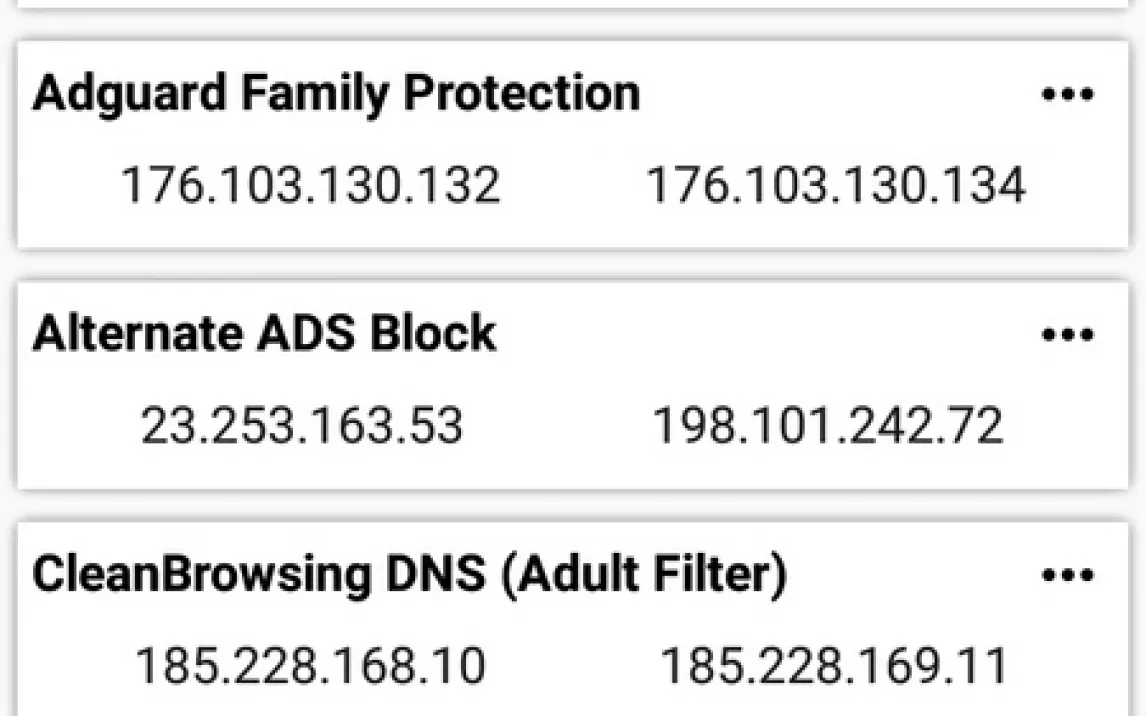Tap the partially visible card at the top
1146x716 pixels.
click(573, 4)
